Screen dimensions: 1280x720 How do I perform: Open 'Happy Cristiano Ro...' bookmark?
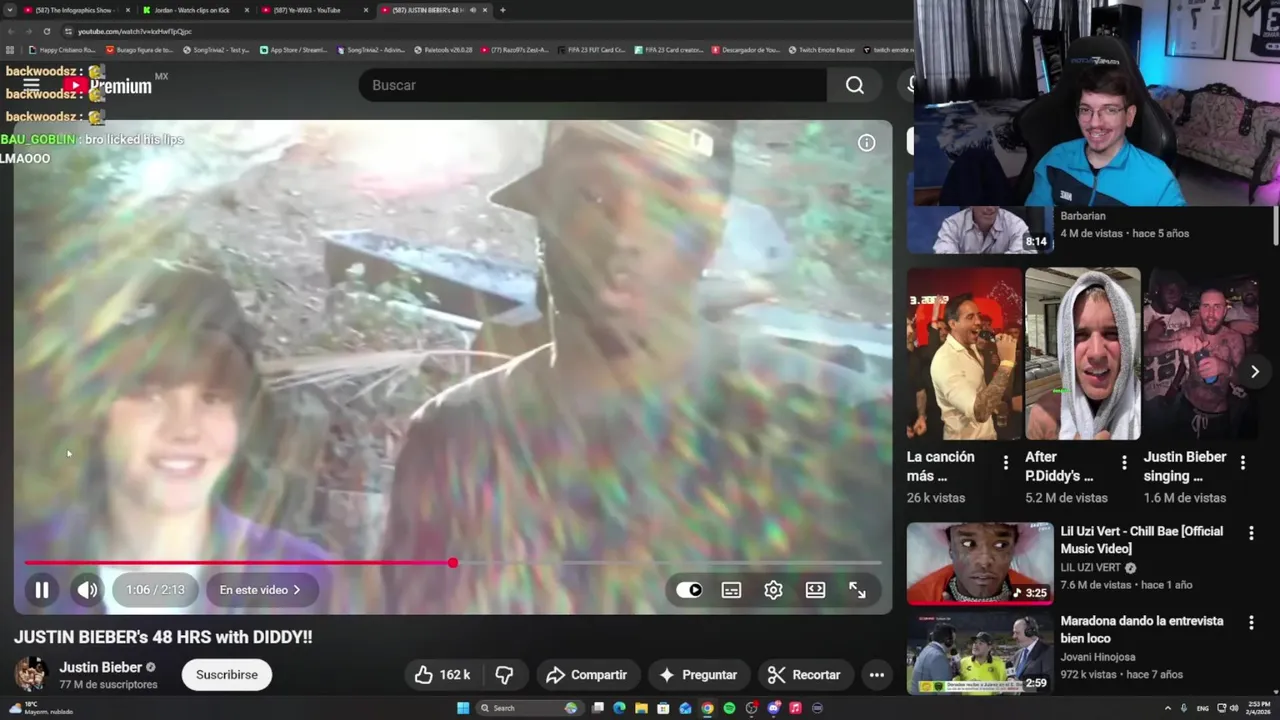62,50
